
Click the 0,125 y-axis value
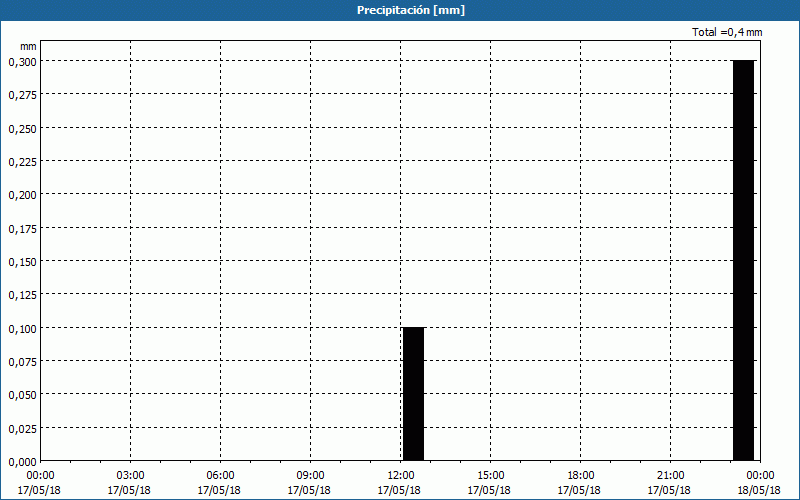coord(22,295)
